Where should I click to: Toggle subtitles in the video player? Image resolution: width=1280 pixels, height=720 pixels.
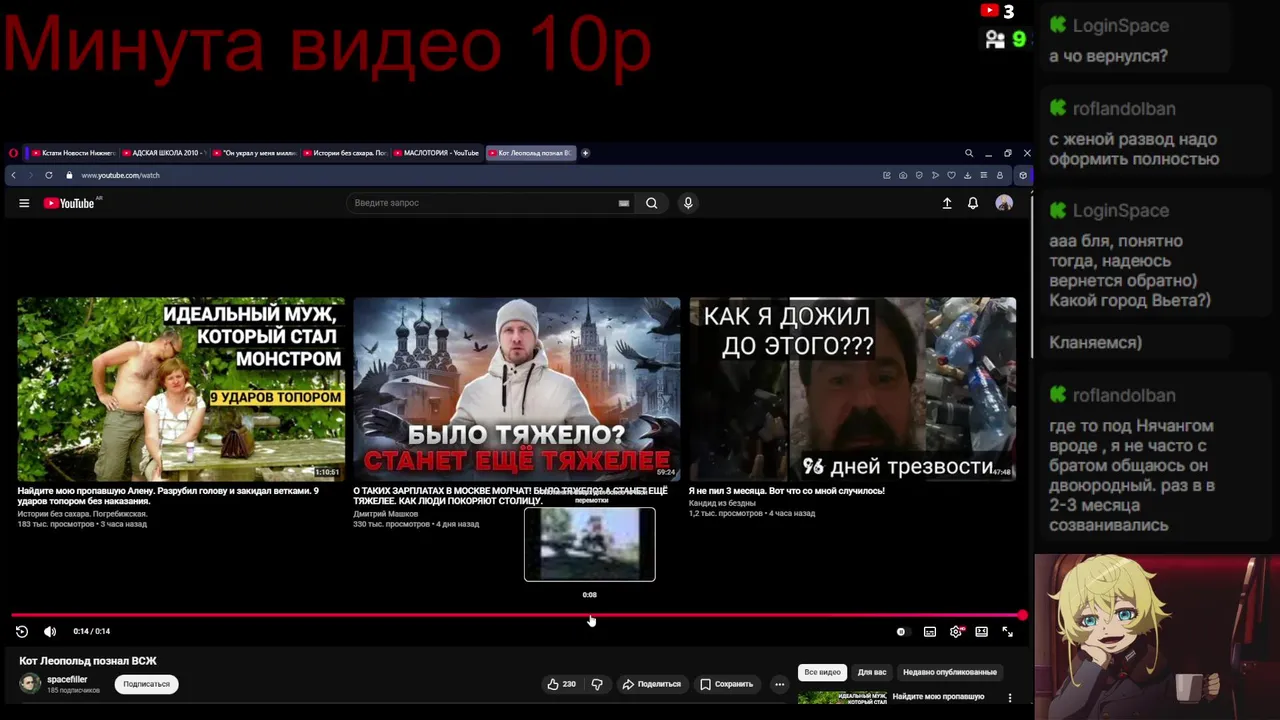click(x=930, y=631)
